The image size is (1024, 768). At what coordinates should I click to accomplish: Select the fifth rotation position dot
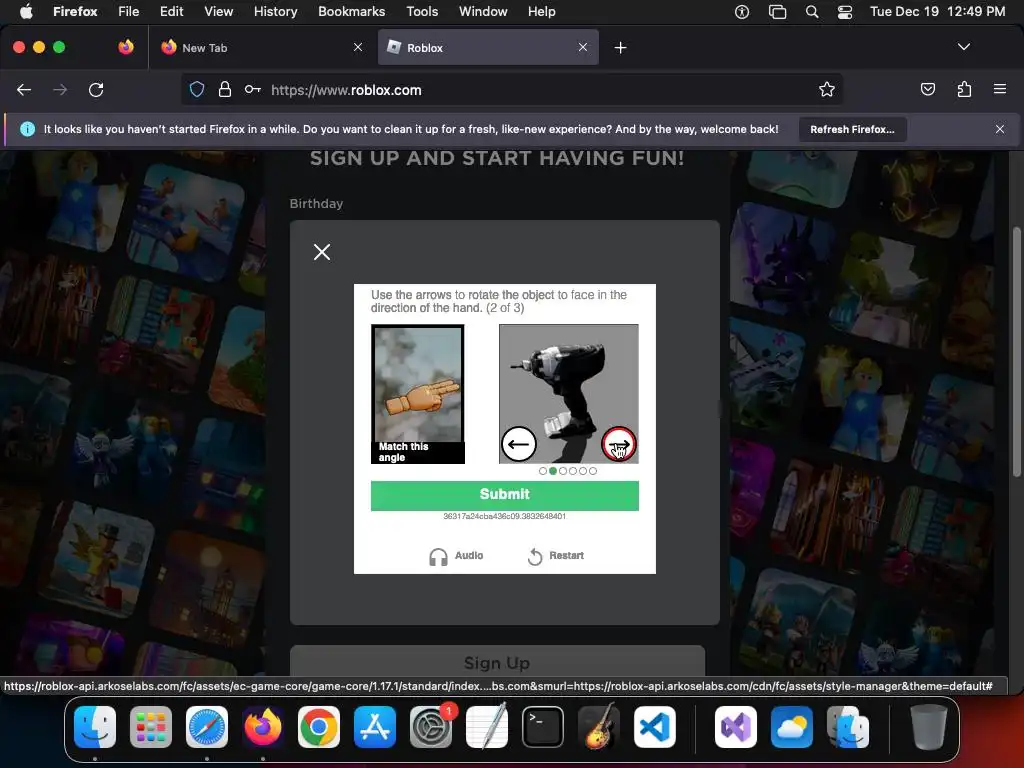(583, 471)
